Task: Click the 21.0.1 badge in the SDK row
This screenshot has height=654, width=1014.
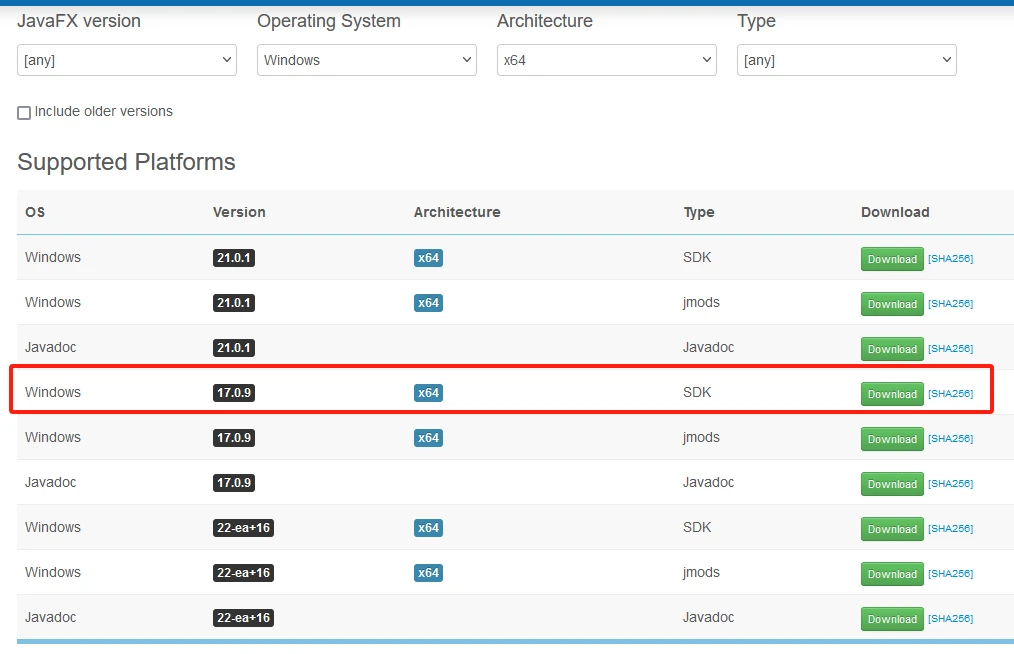Action: [x=233, y=257]
